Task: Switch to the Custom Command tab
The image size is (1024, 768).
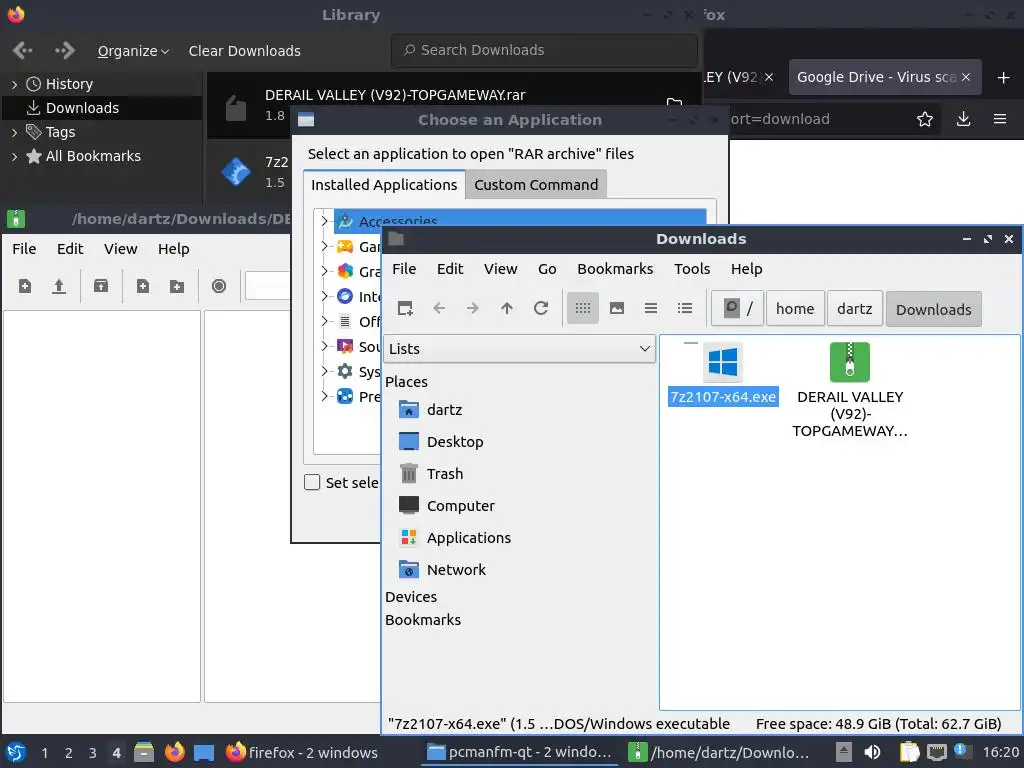Action: [536, 185]
